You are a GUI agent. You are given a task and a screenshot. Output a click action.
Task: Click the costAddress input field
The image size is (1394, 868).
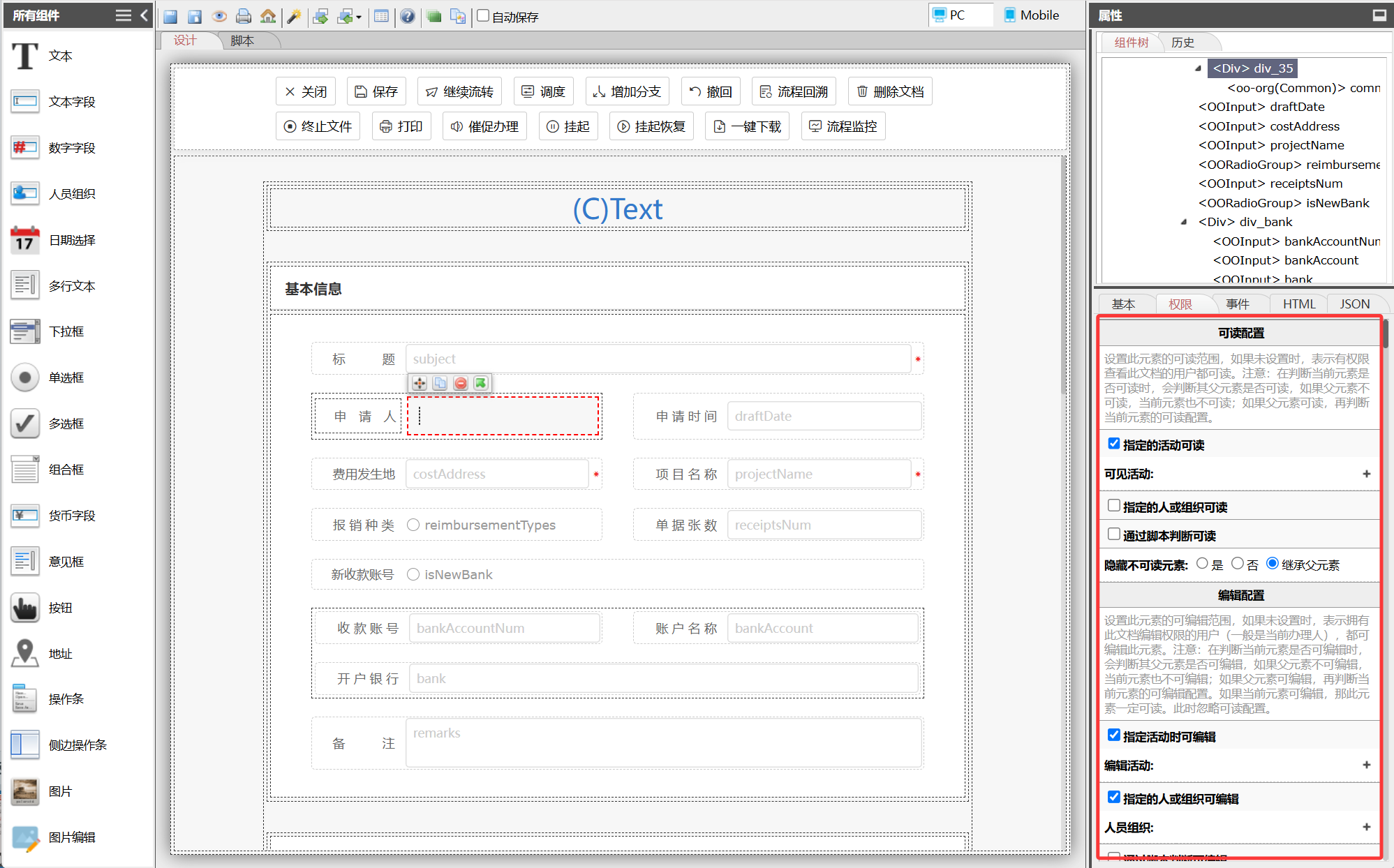(496, 474)
